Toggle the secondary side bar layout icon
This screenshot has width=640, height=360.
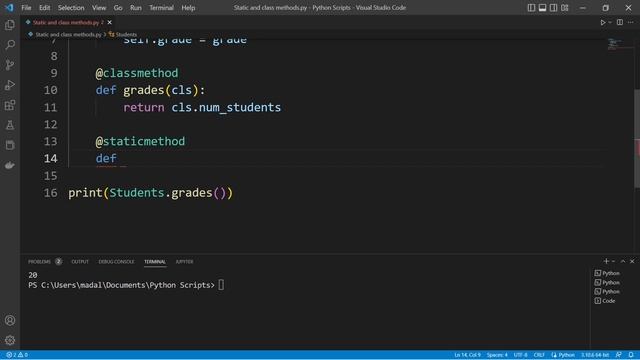coord(553,8)
